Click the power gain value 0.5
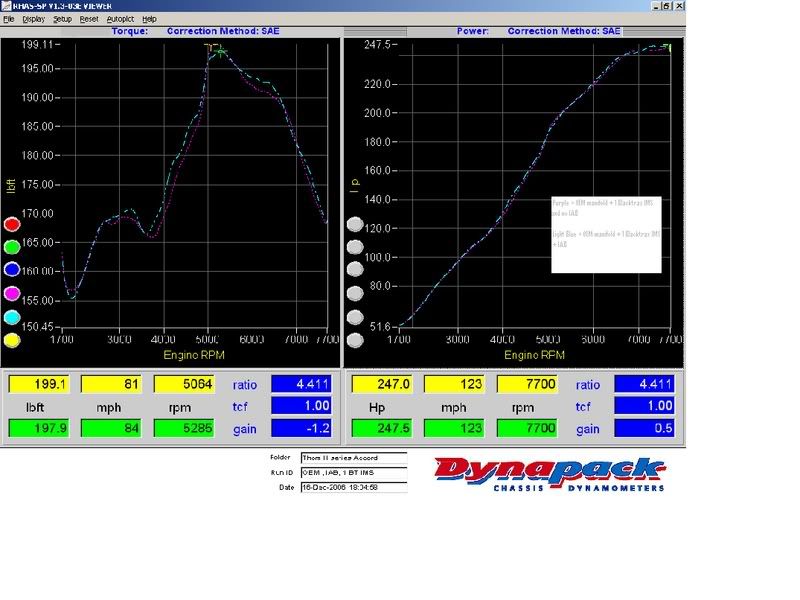The height and width of the screenshot is (600, 800). click(x=644, y=428)
